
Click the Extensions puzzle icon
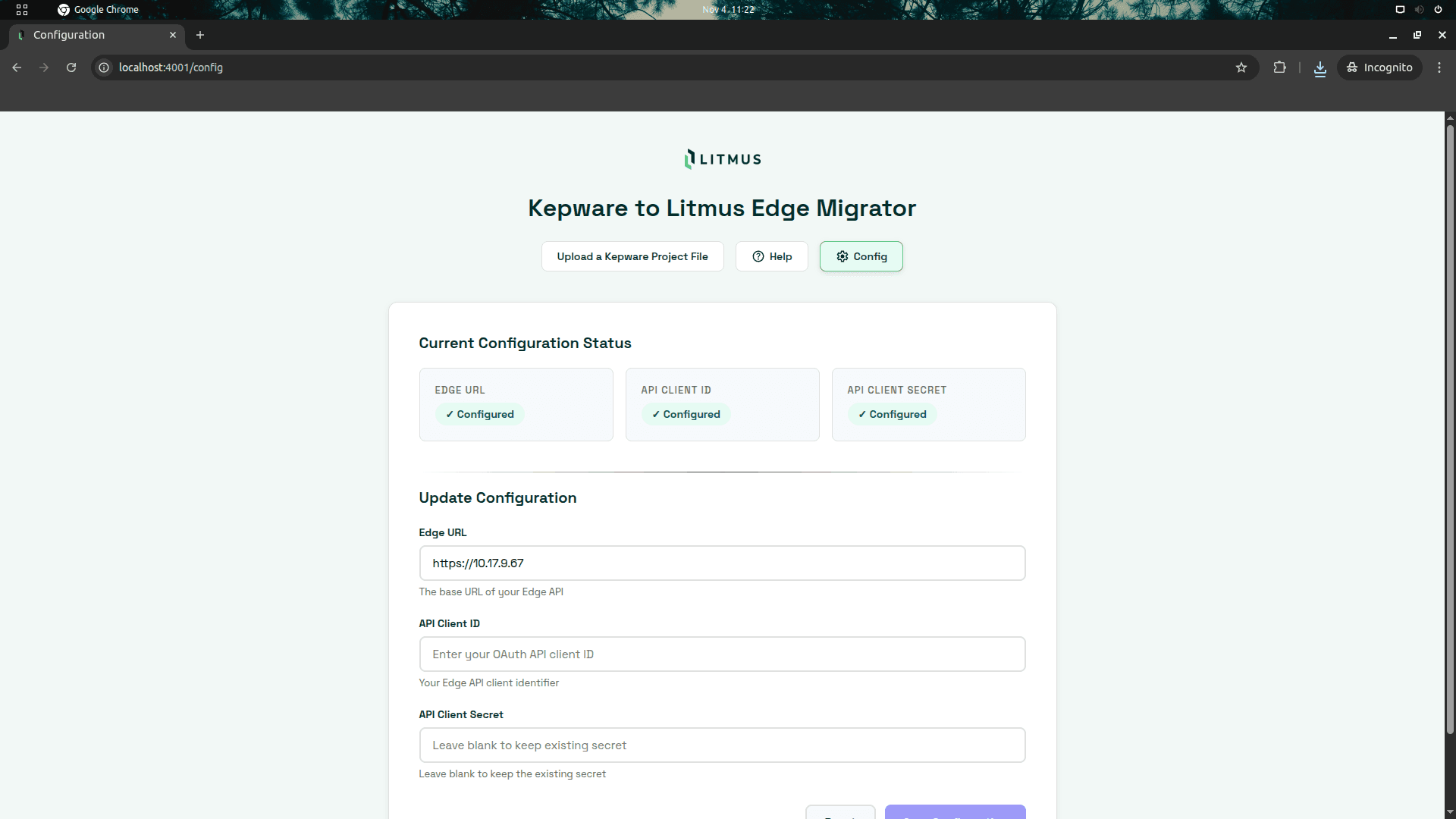(1279, 67)
